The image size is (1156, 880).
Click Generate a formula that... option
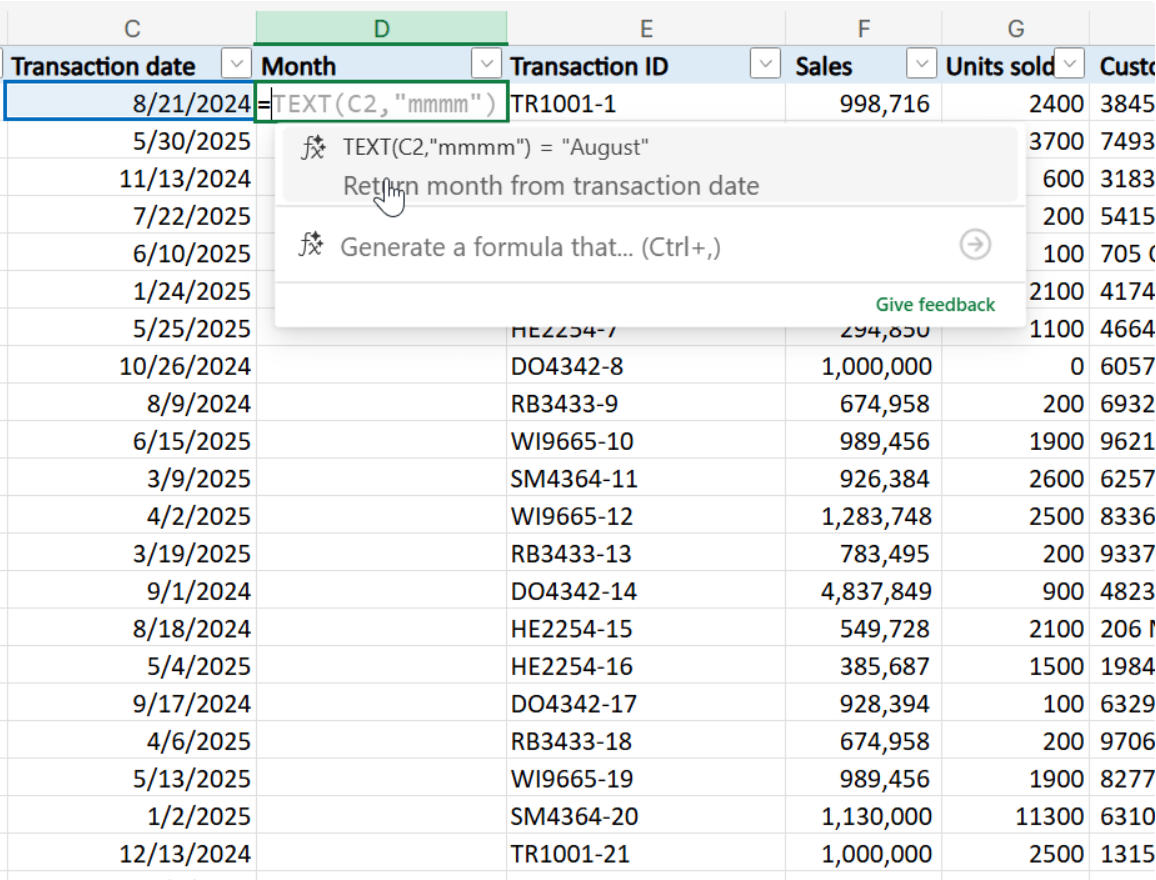click(530, 247)
